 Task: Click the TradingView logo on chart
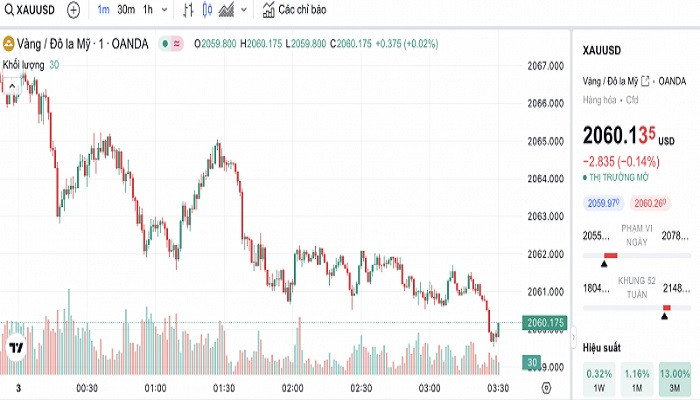click(16, 349)
